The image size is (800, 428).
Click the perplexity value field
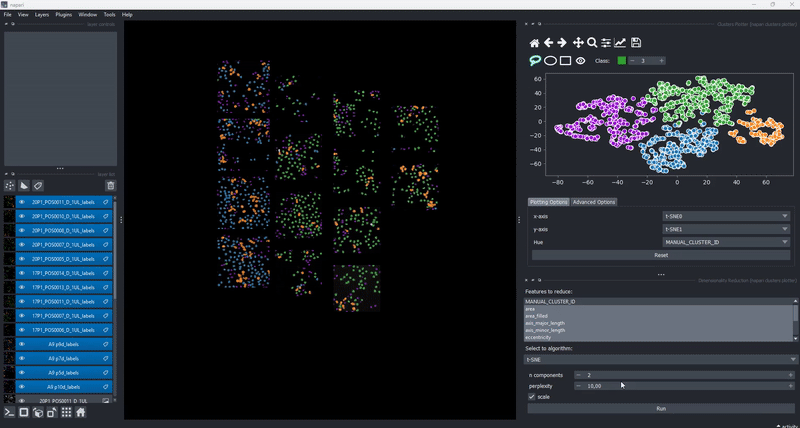684,386
